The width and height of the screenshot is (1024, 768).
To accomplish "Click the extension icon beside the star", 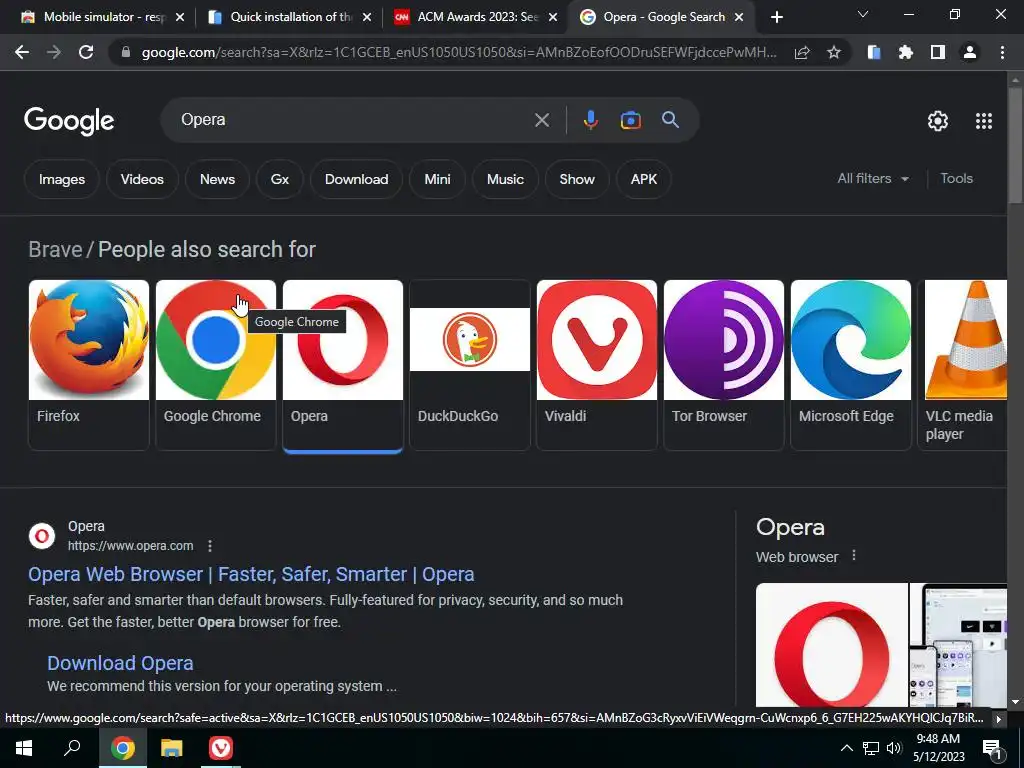I will 874,52.
